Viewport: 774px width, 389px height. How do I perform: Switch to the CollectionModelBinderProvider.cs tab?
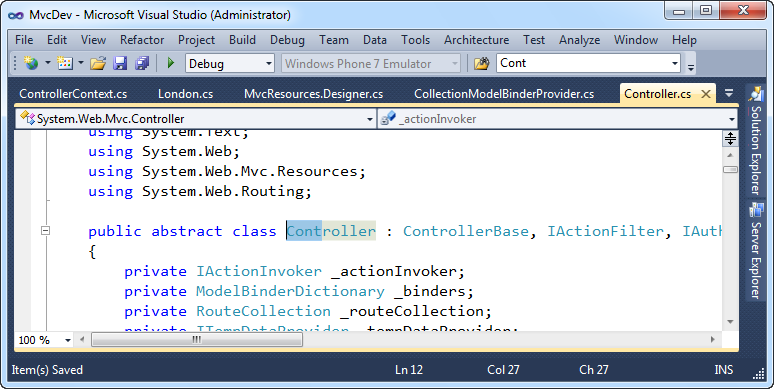pyautogui.click(x=504, y=94)
